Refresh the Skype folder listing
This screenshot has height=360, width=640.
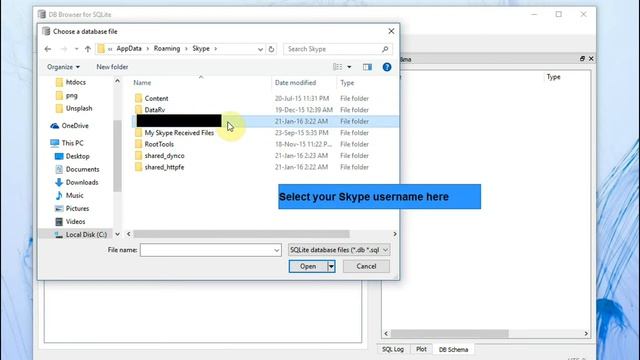[x=271, y=49]
